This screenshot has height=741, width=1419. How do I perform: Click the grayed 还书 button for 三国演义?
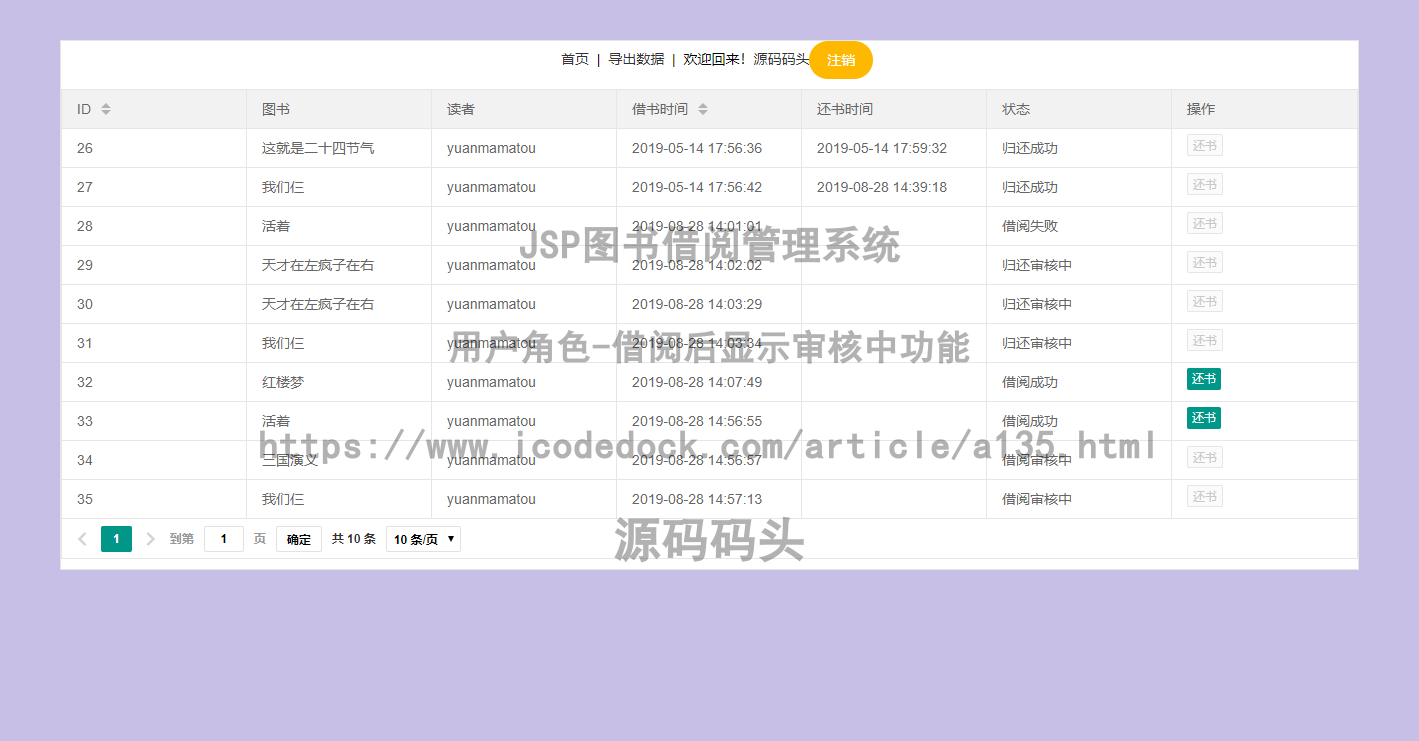pyautogui.click(x=1204, y=456)
